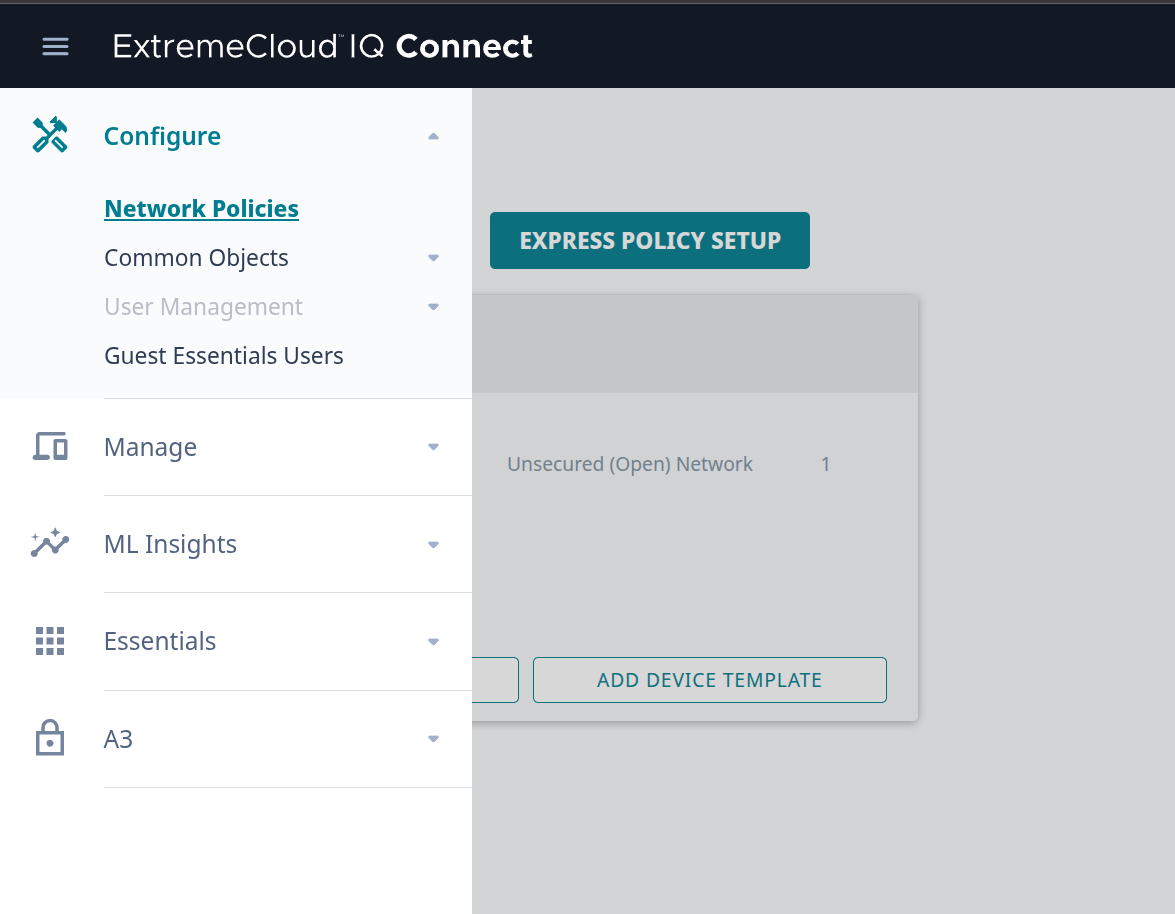The height and width of the screenshot is (914, 1175).
Task: Click the Manage devices icon
Action: pos(50,446)
